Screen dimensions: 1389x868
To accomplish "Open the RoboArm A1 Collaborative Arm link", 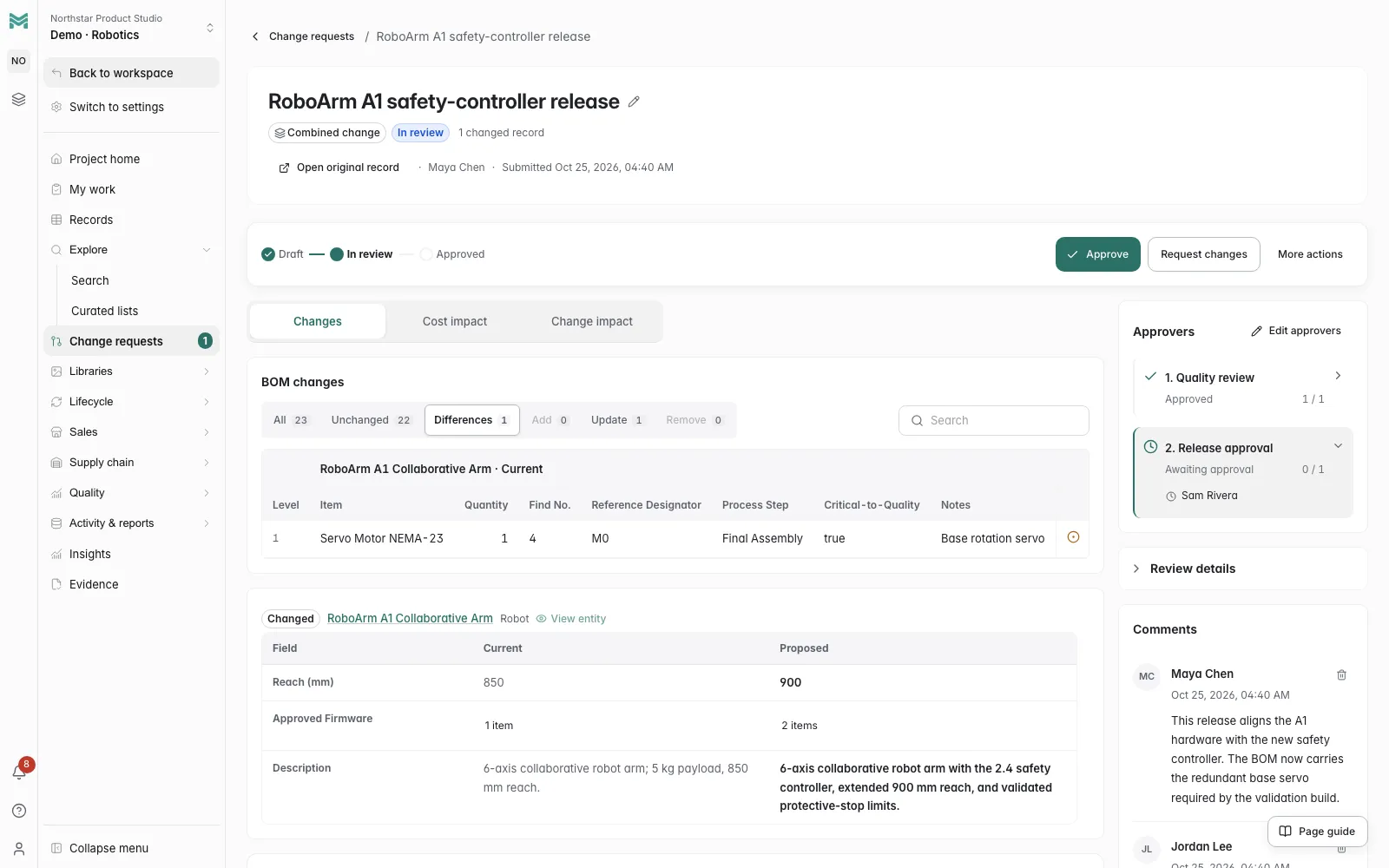I will (x=410, y=619).
